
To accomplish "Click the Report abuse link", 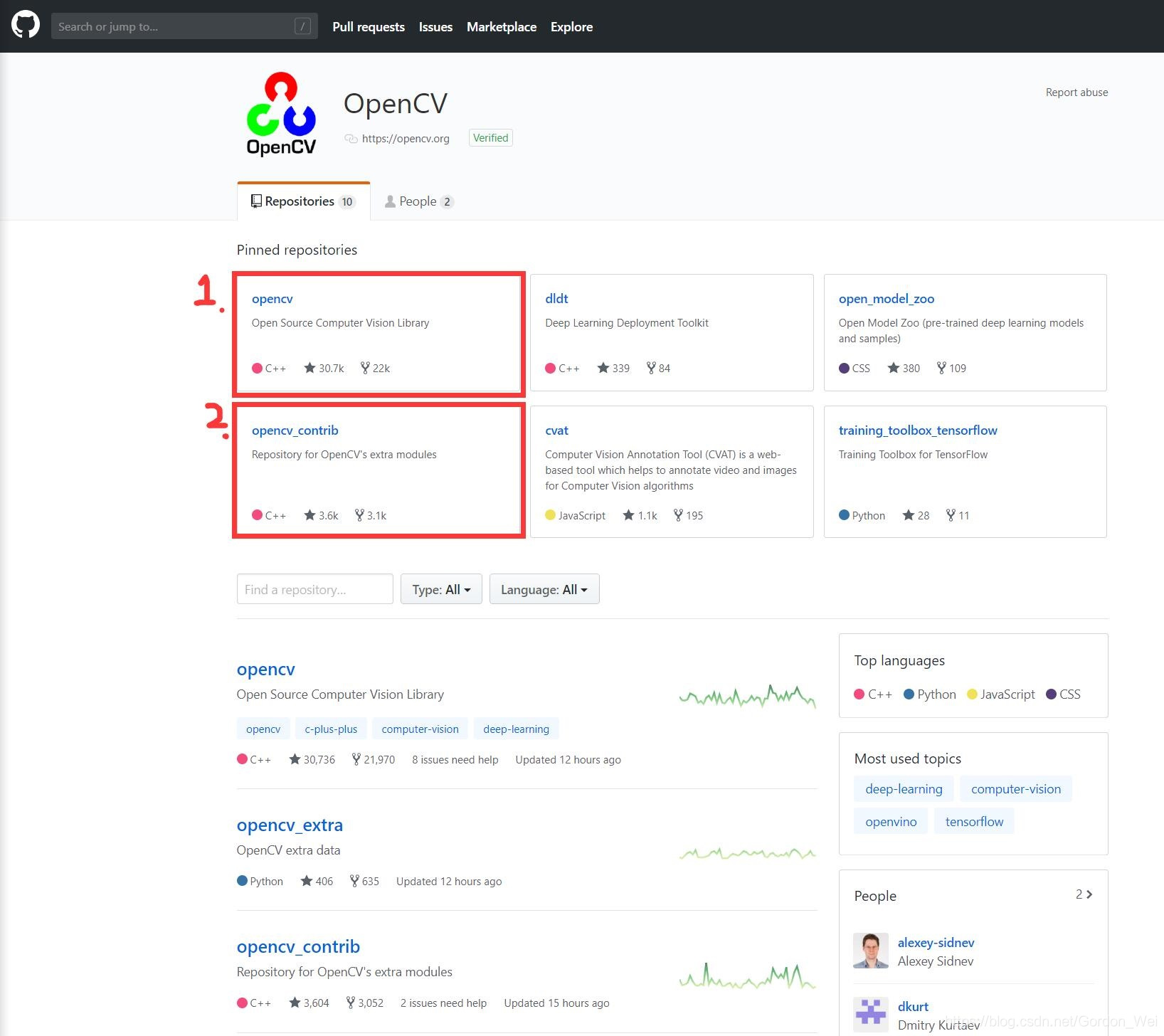I will click(x=1076, y=92).
